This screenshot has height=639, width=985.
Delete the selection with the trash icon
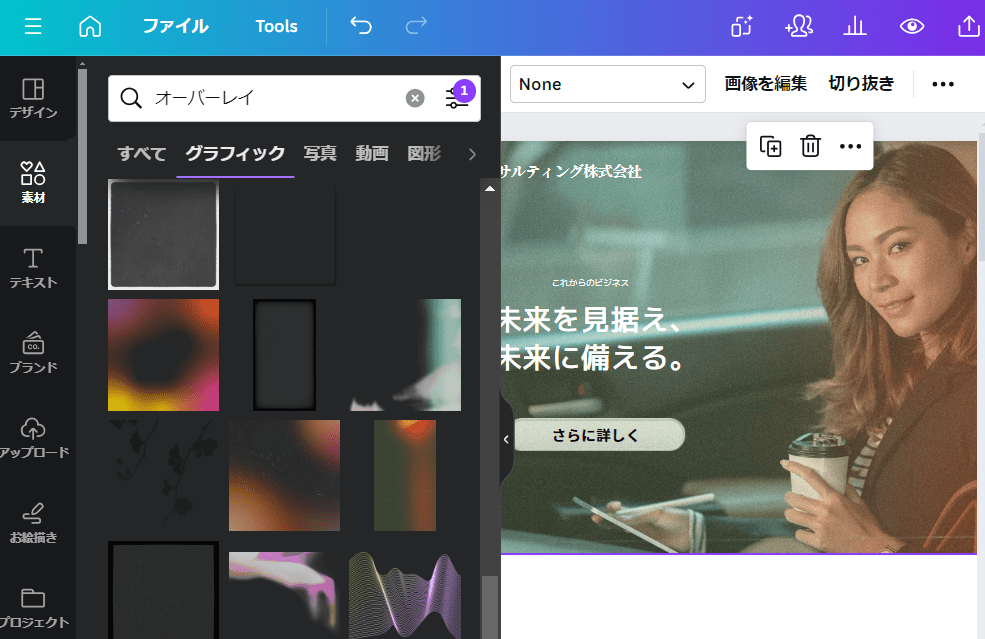pyautogui.click(x=810, y=146)
